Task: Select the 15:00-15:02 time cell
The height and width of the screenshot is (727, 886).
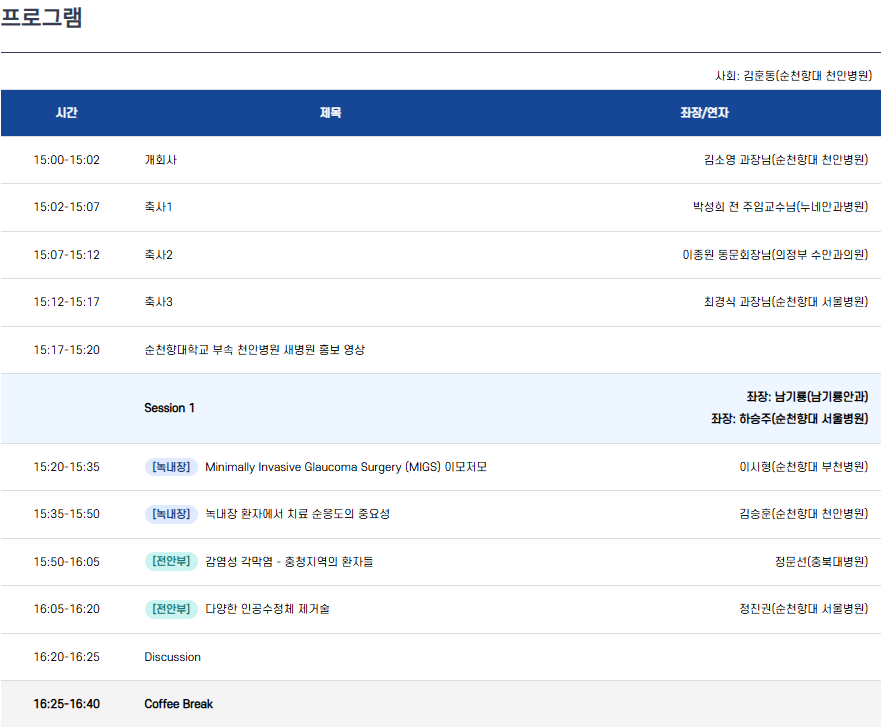Action: pyautogui.click(x=66, y=160)
